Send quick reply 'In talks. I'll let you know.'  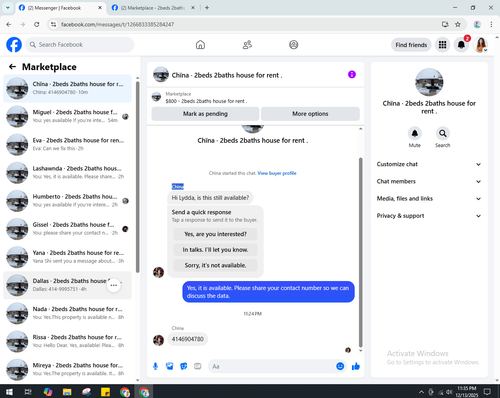click(215, 250)
